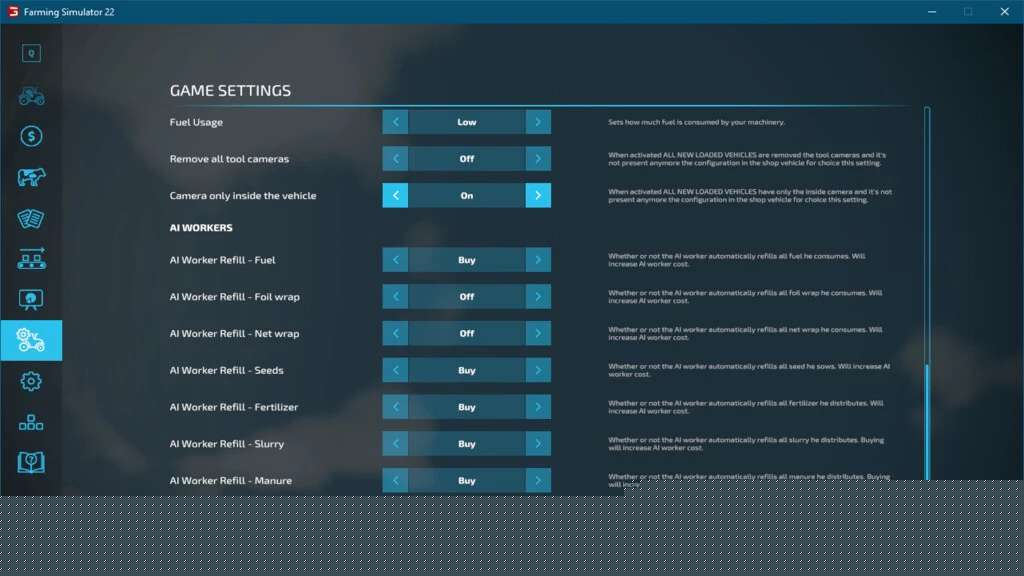
Task: Select the 'AI Worker Refill - Net wrap' label
Action: pos(234,333)
